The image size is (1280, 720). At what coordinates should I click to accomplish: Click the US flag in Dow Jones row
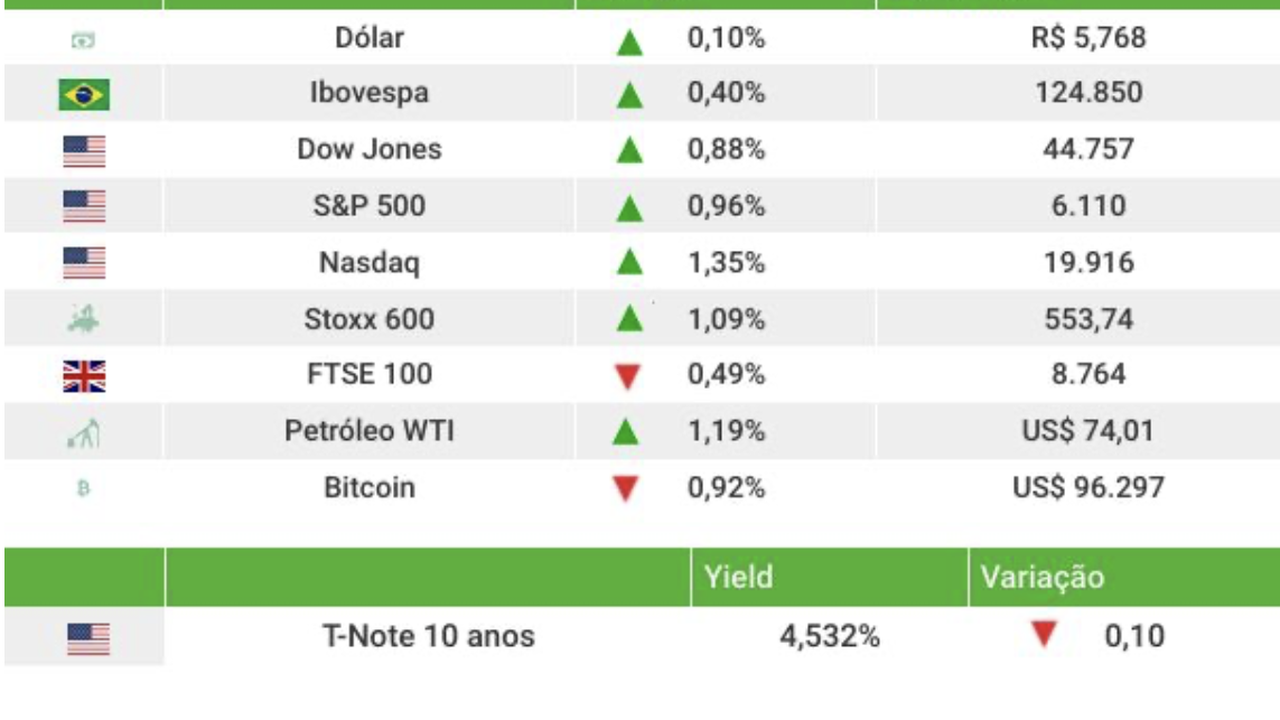coord(84,151)
